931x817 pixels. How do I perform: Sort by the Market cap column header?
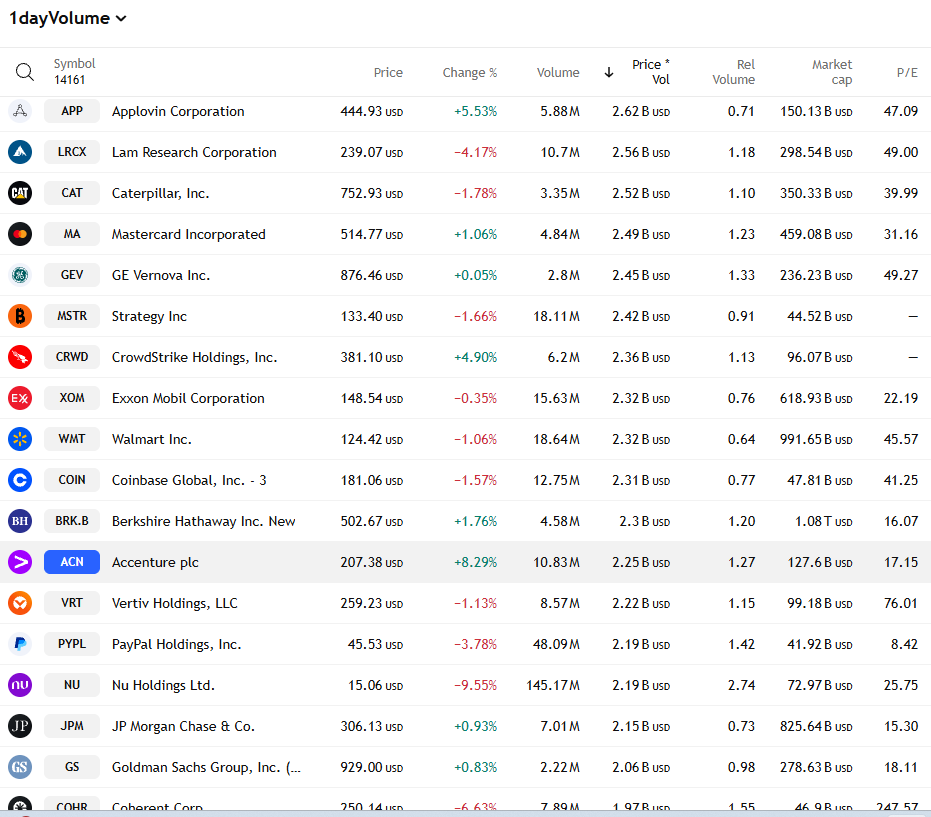[x=832, y=72]
